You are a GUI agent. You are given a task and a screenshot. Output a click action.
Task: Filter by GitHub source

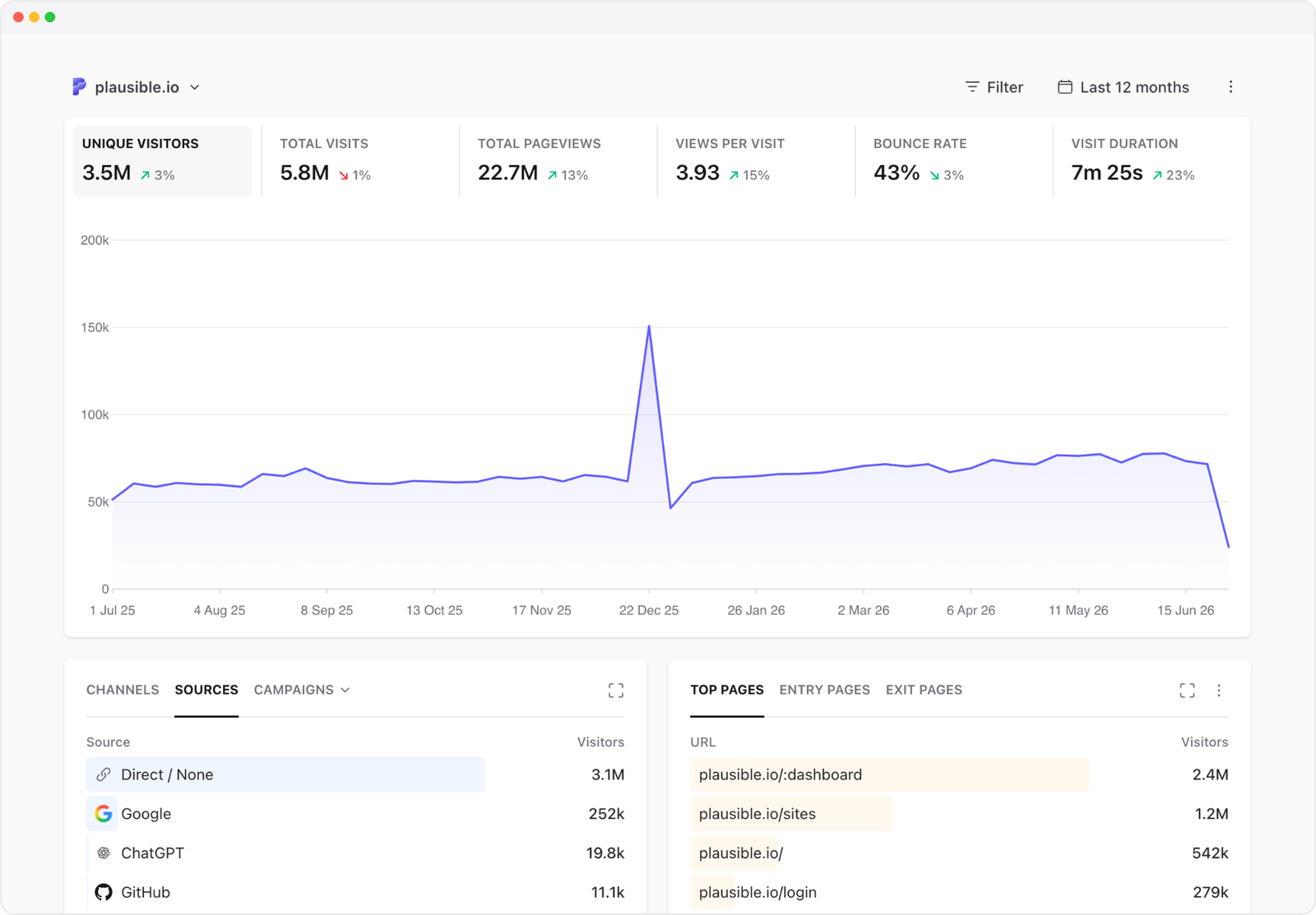[x=355, y=892]
